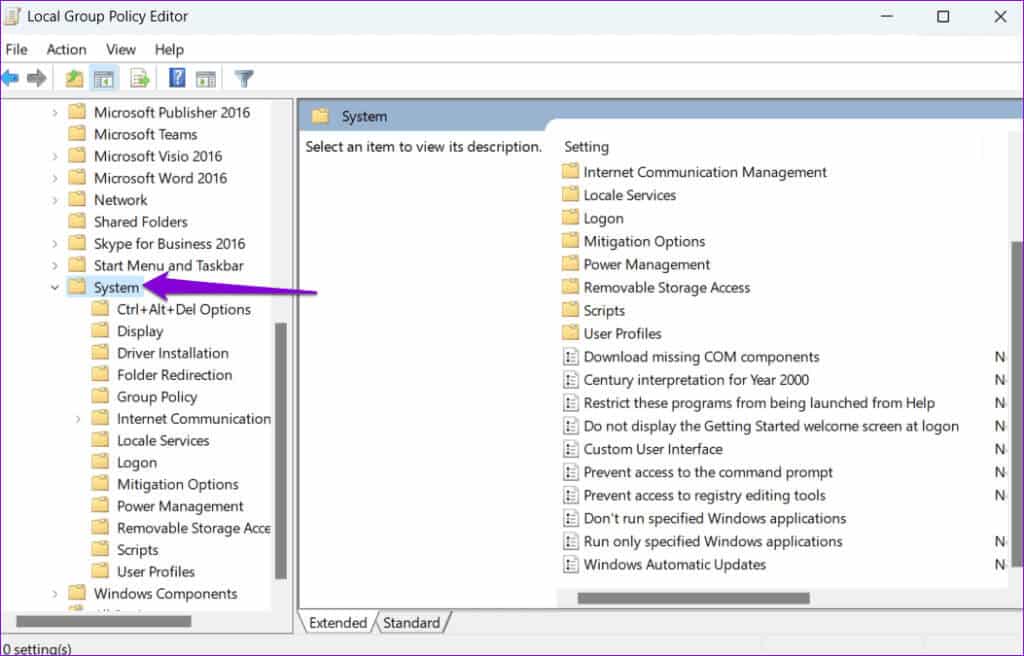The width and height of the screenshot is (1024, 656).
Task: Select Group Policy tree item
Action: click(157, 397)
